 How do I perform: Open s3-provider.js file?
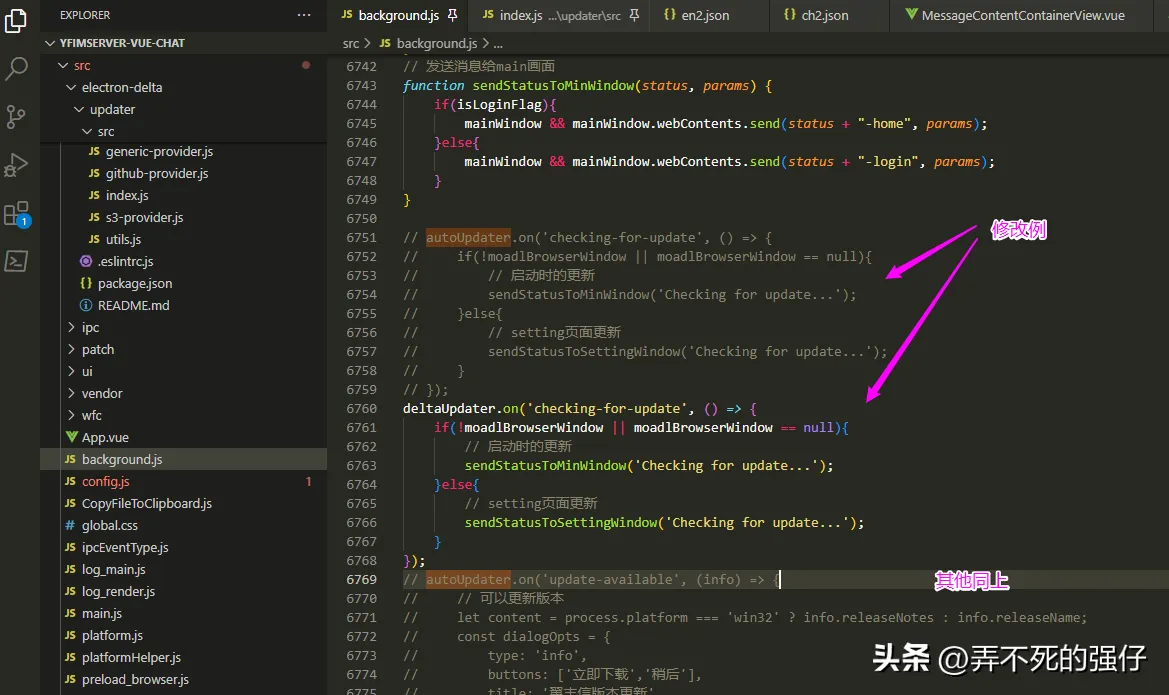point(183,218)
